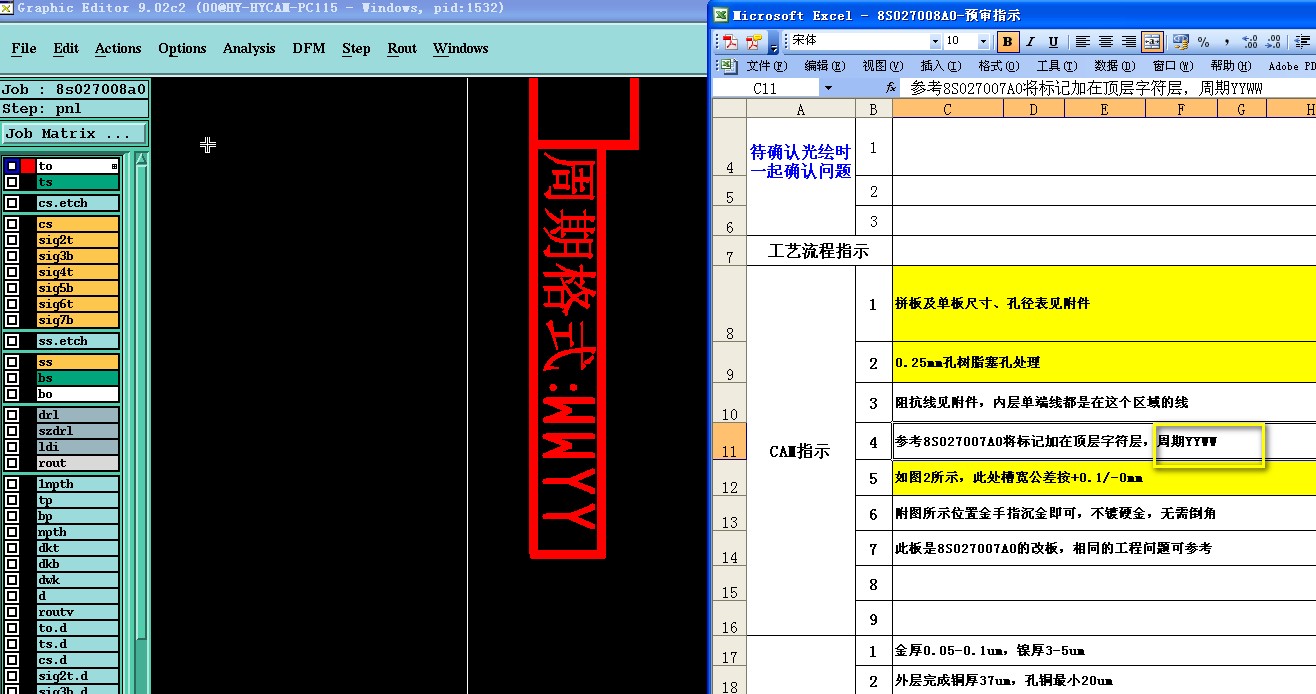Toggle Underline formatting in Excel
Viewport: 1316px width, 694px height.
1054,42
